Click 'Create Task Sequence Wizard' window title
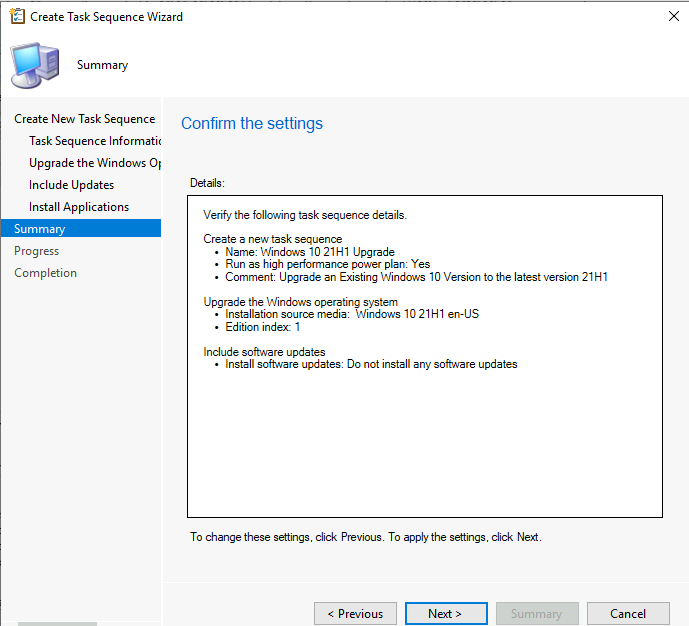The width and height of the screenshot is (689, 626). 106,17
